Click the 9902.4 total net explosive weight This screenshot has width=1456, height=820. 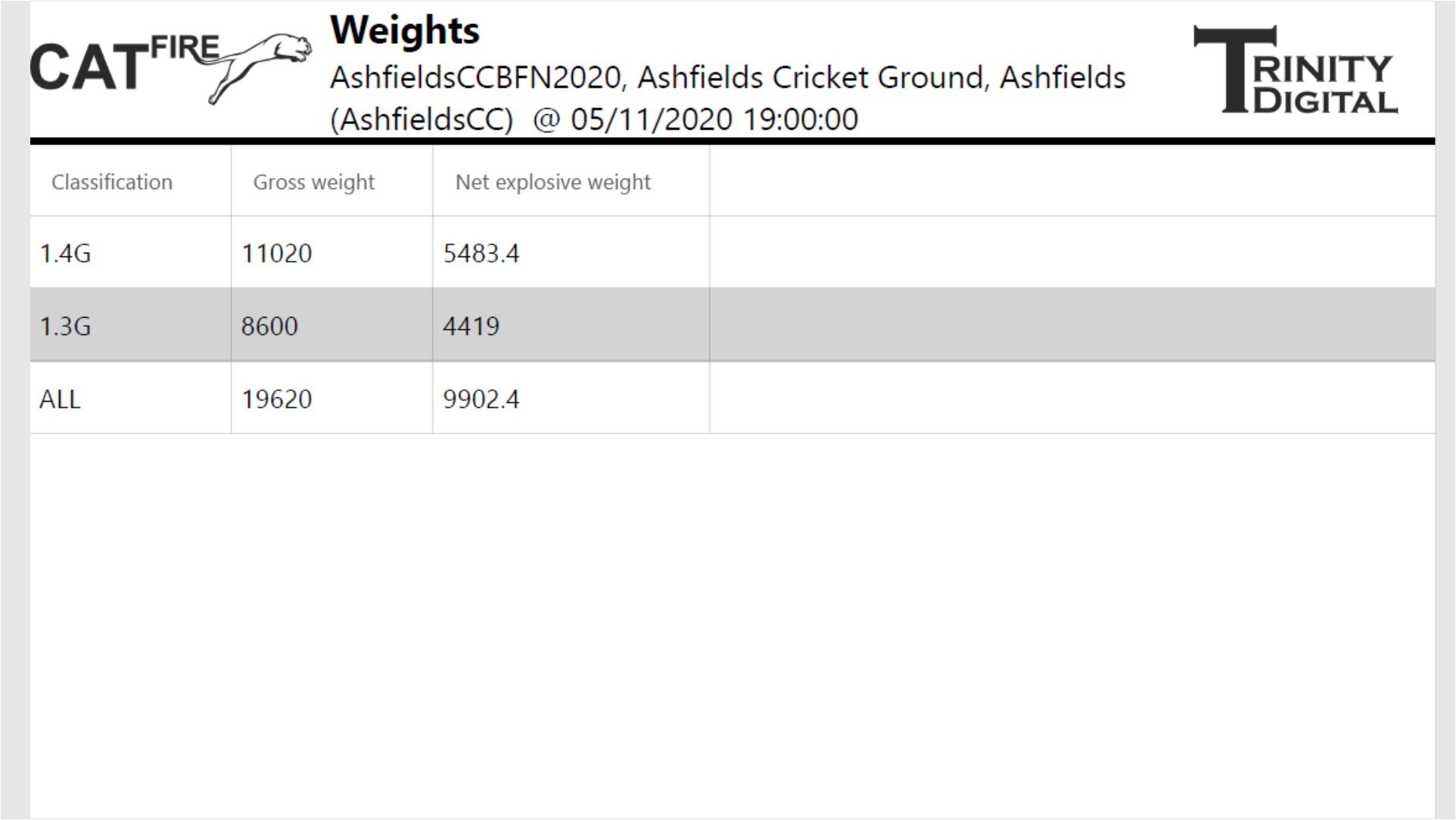click(481, 399)
